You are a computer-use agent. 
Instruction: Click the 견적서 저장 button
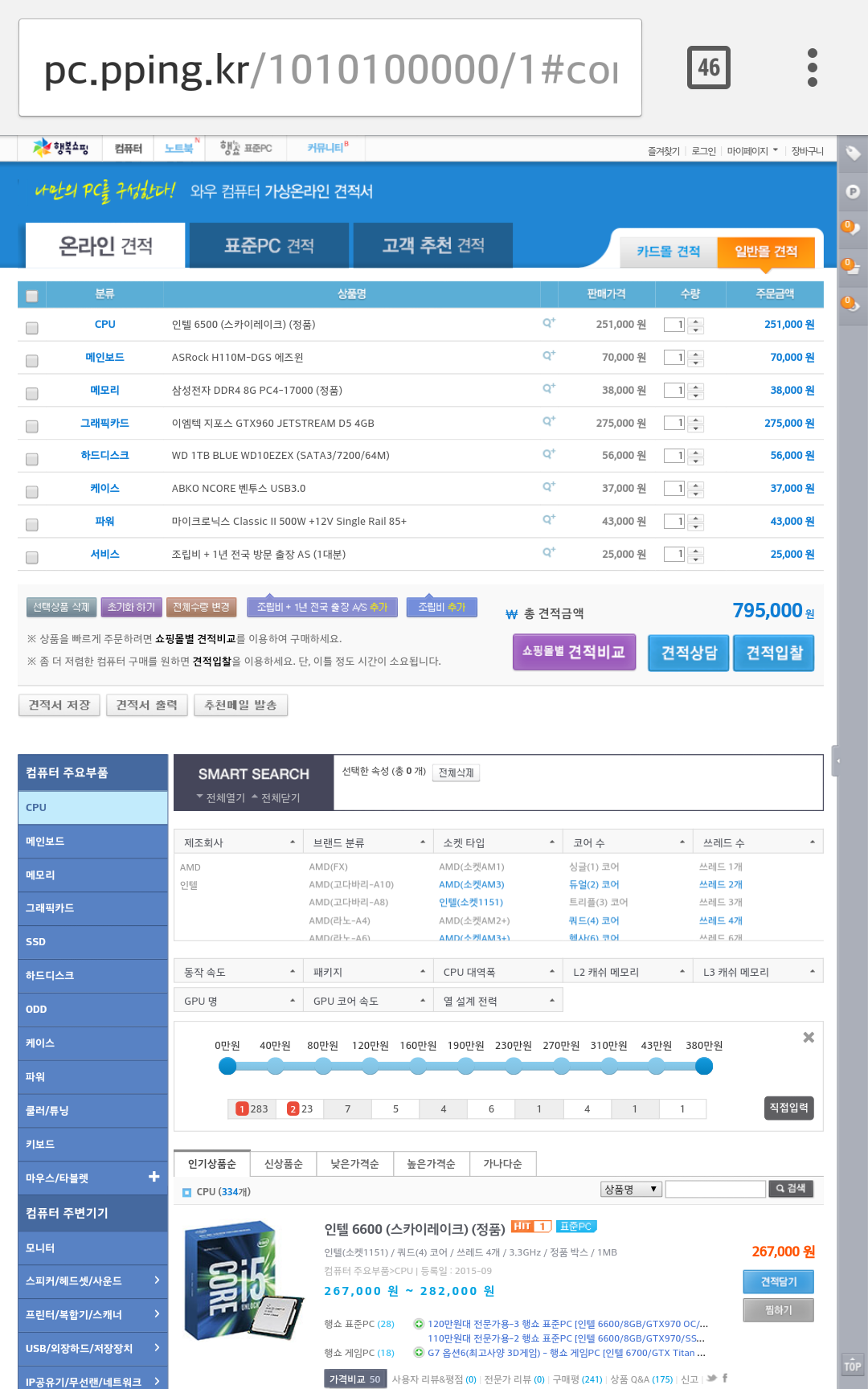coord(59,705)
